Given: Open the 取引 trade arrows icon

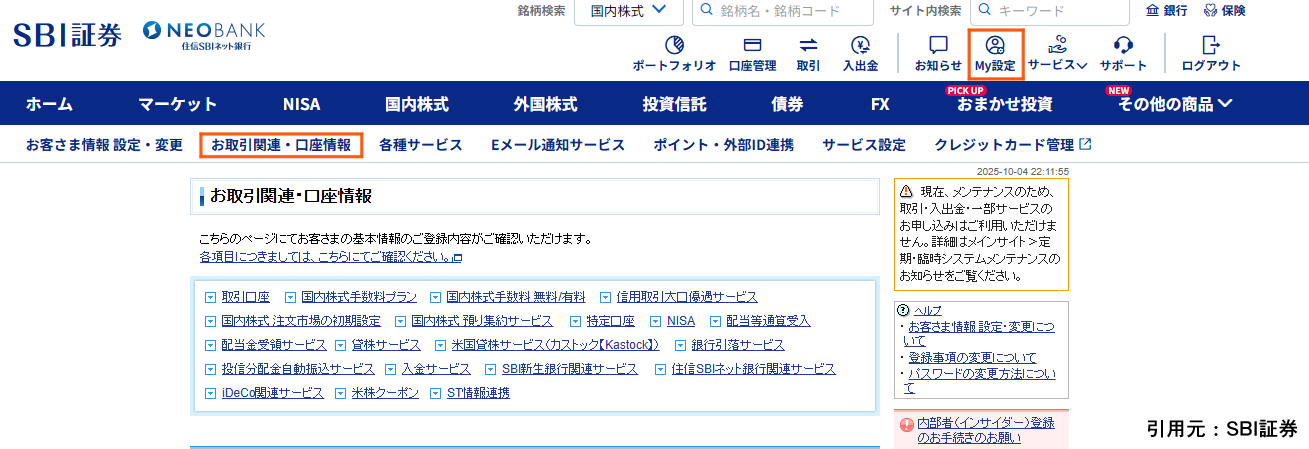Looking at the screenshot, I should [x=808, y=46].
